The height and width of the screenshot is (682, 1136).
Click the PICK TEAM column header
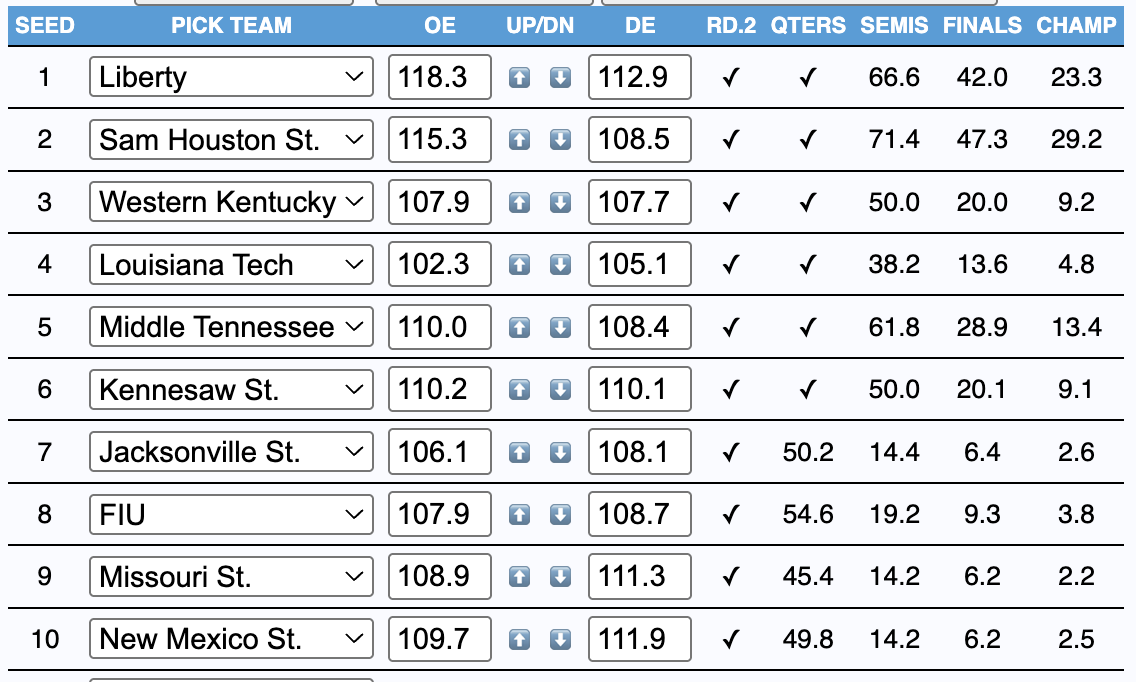pyautogui.click(x=231, y=26)
